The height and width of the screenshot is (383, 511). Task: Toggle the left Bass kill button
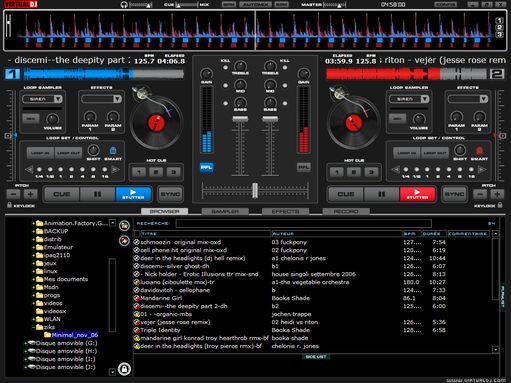click(226, 103)
